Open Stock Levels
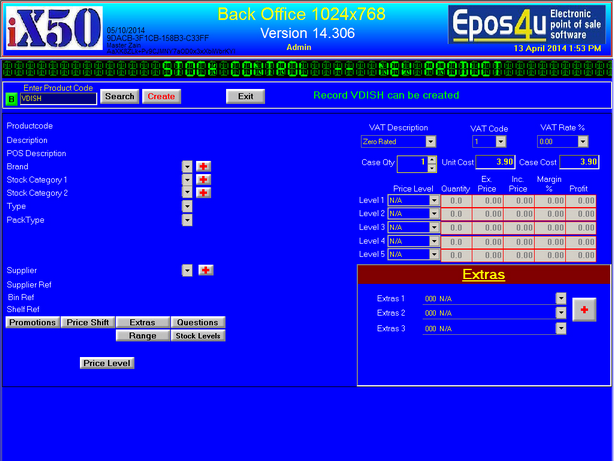Image resolution: width=614 pixels, height=461 pixels. 198,336
